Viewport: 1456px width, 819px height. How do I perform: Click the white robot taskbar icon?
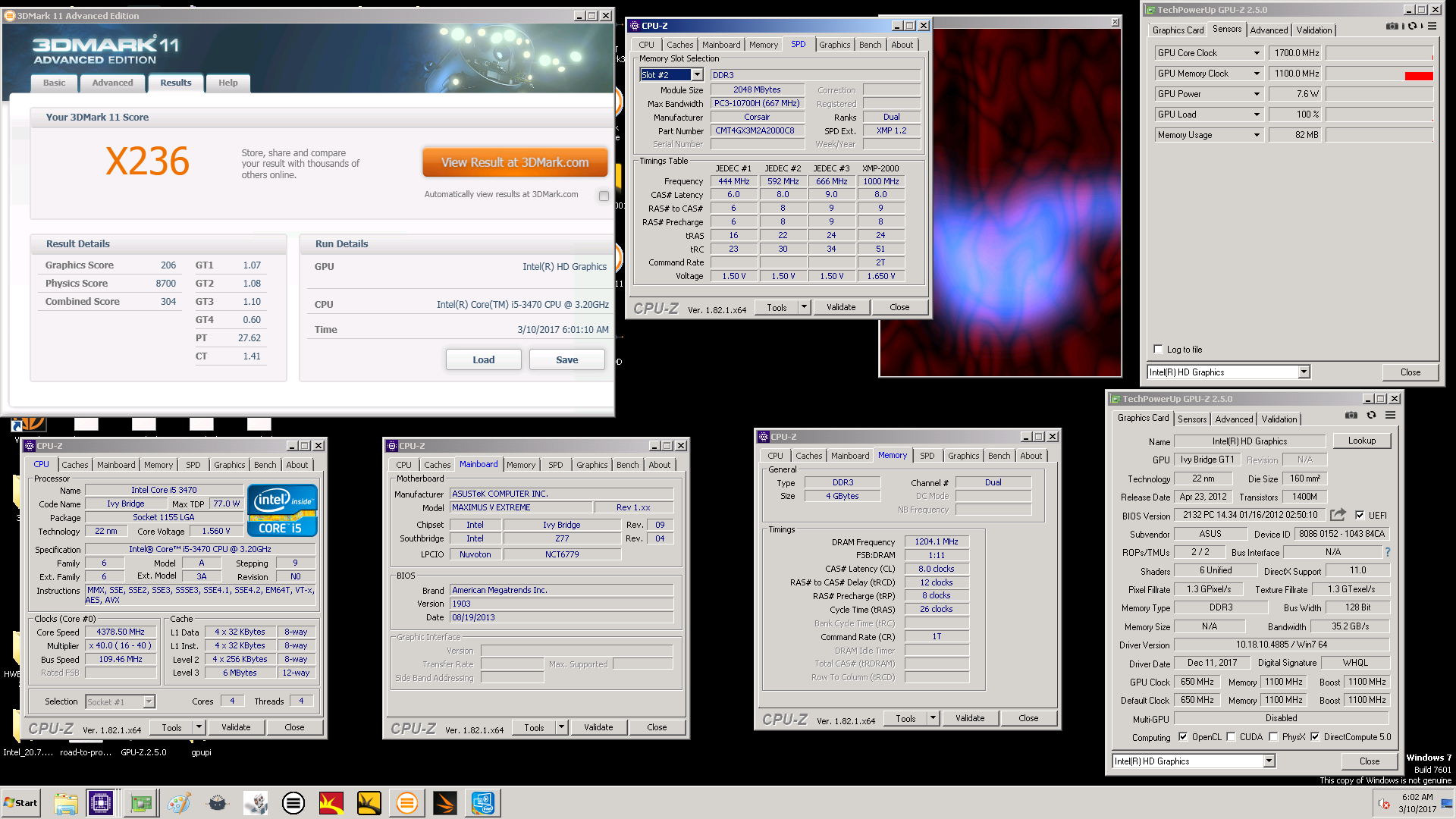[x=256, y=802]
